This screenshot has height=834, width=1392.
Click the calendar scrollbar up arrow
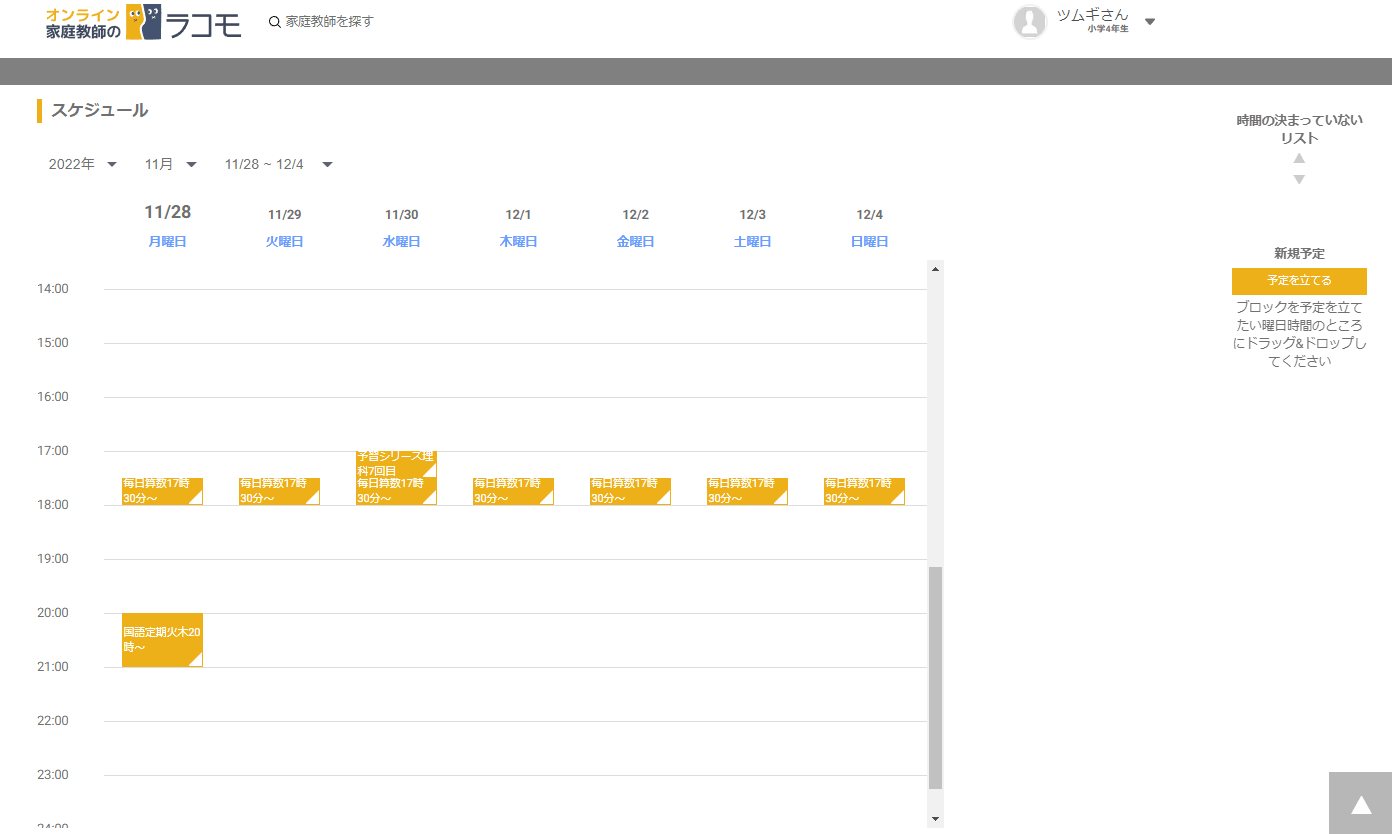pos(936,268)
